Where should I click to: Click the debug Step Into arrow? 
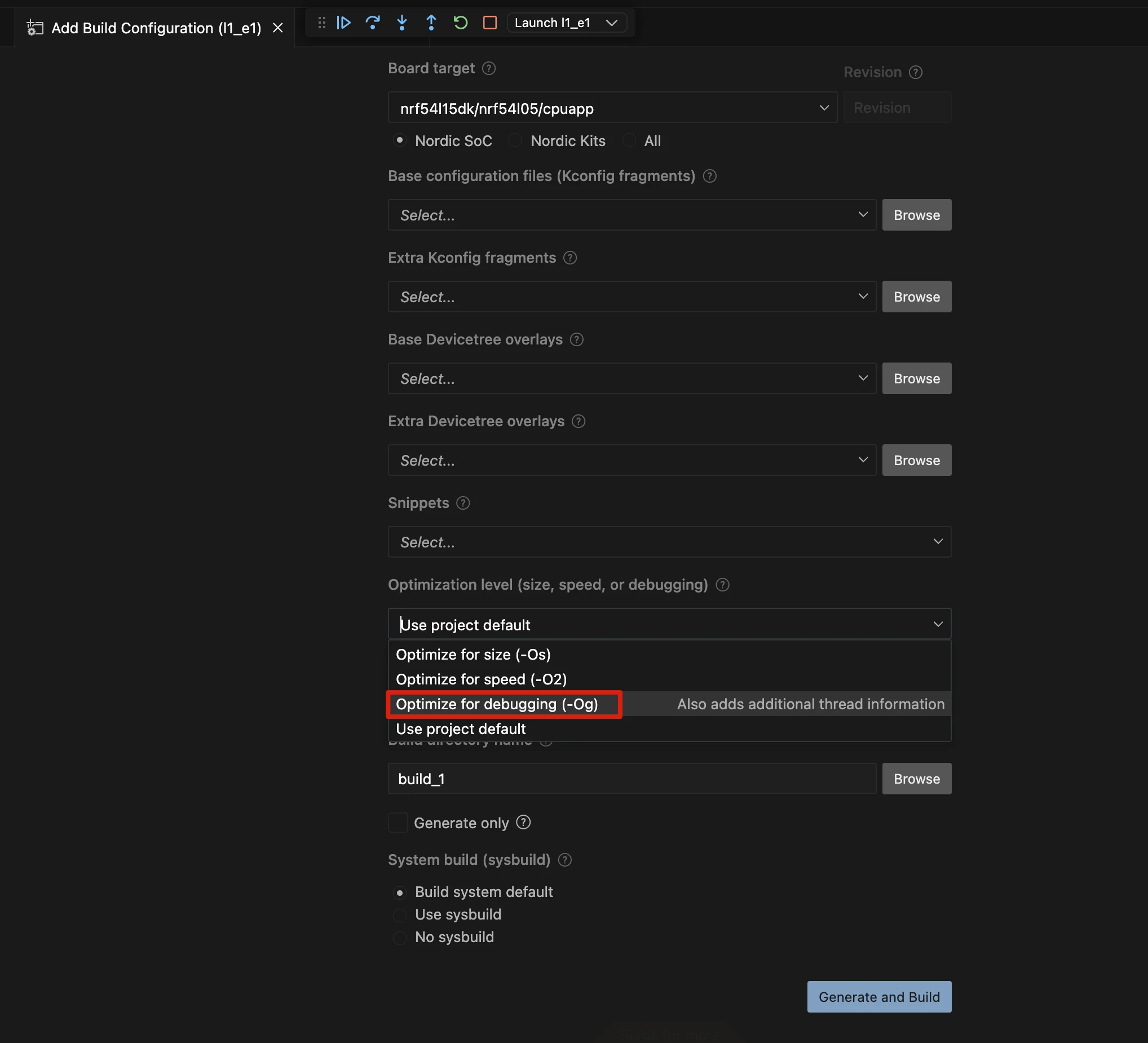tap(402, 23)
